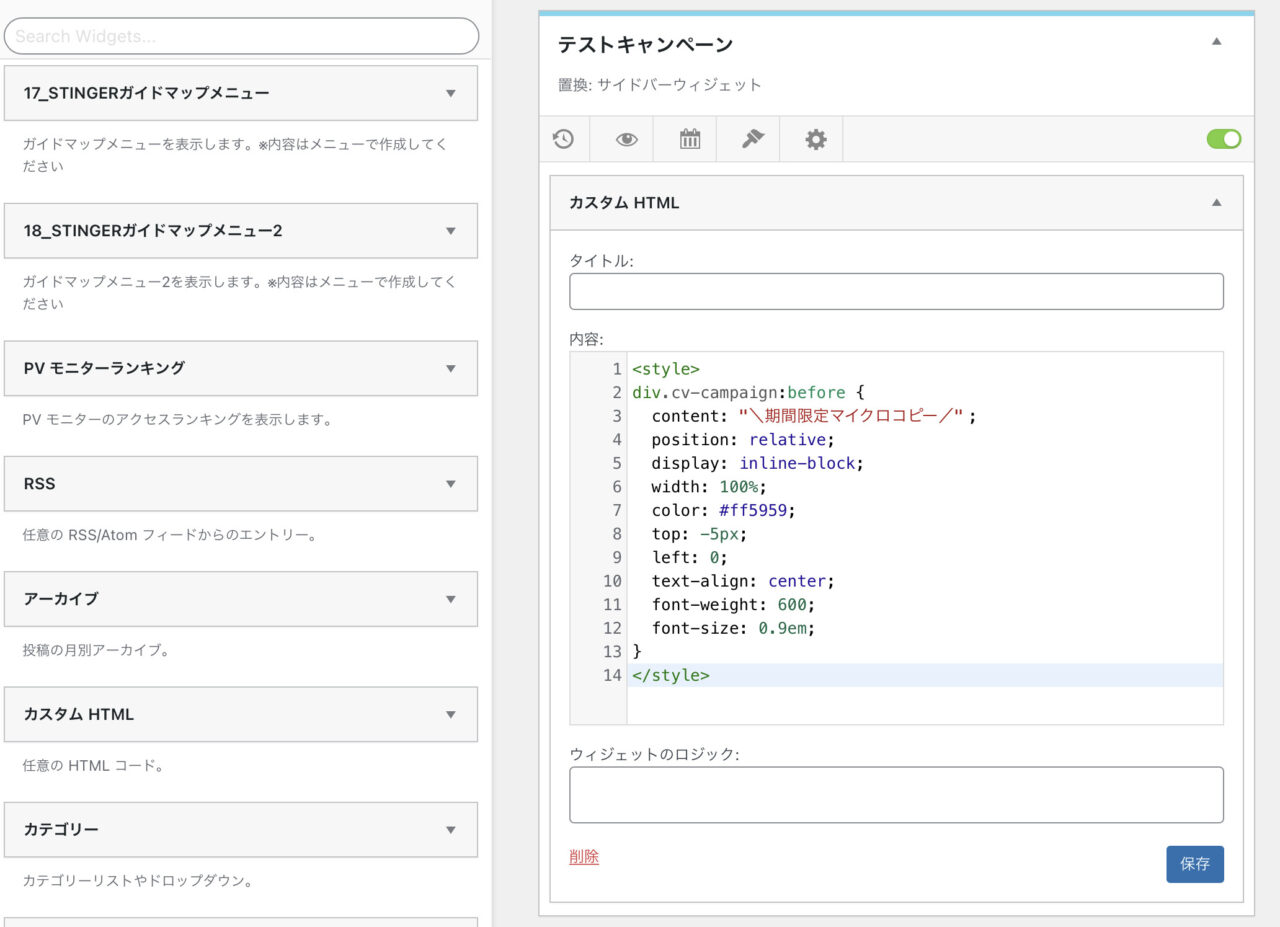Click the eye visibility icon
1280x927 pixels.
[x=626, y=140]
